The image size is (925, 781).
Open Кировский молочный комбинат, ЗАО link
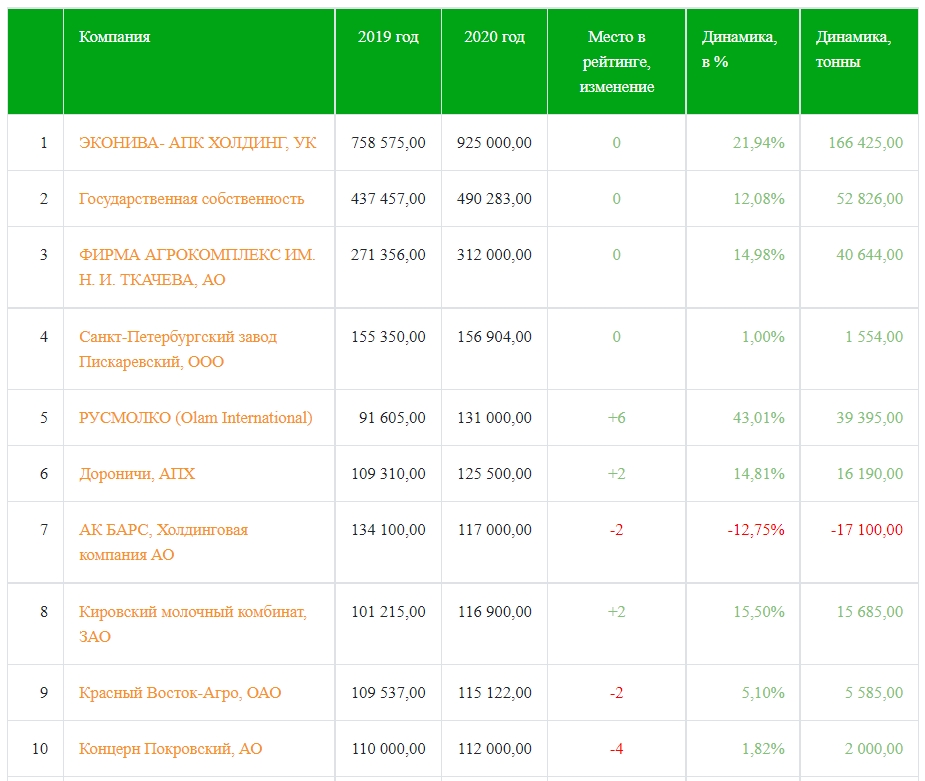coord(193,624)
